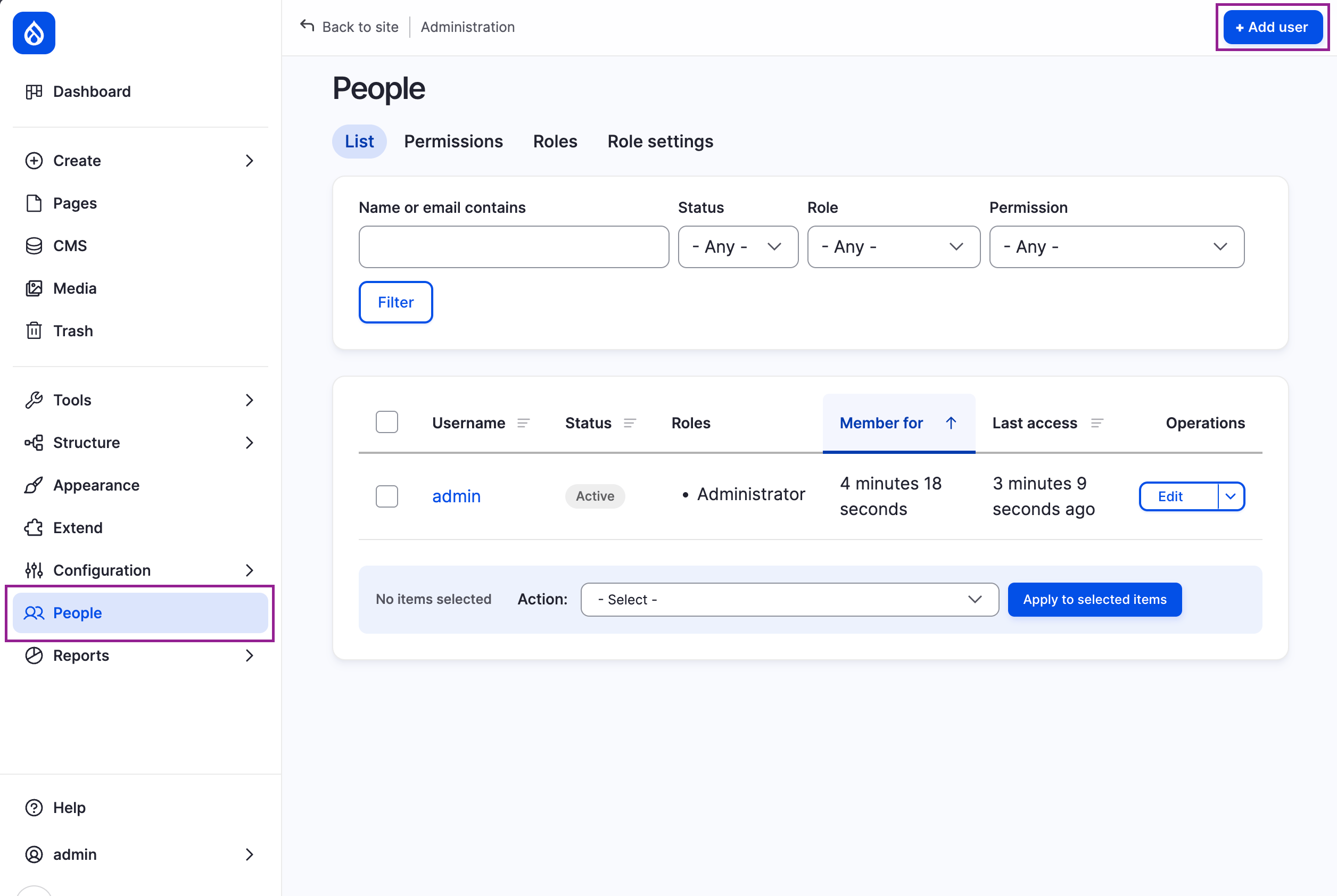Open Appearance in the sidebar menu

click(140, 485)
